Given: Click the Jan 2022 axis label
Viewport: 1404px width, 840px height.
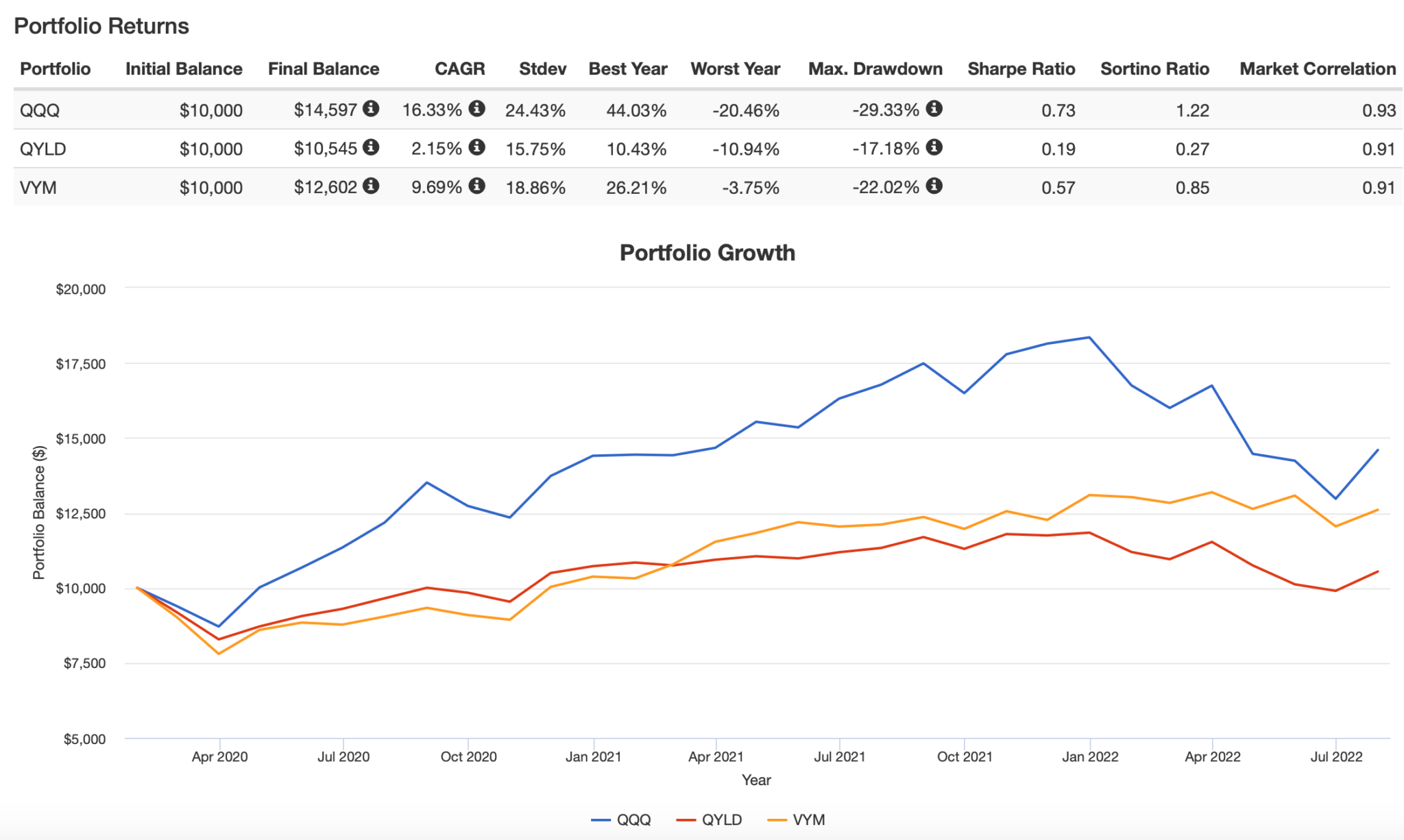Looking at the screenshot, I should tap(1090, 757).
